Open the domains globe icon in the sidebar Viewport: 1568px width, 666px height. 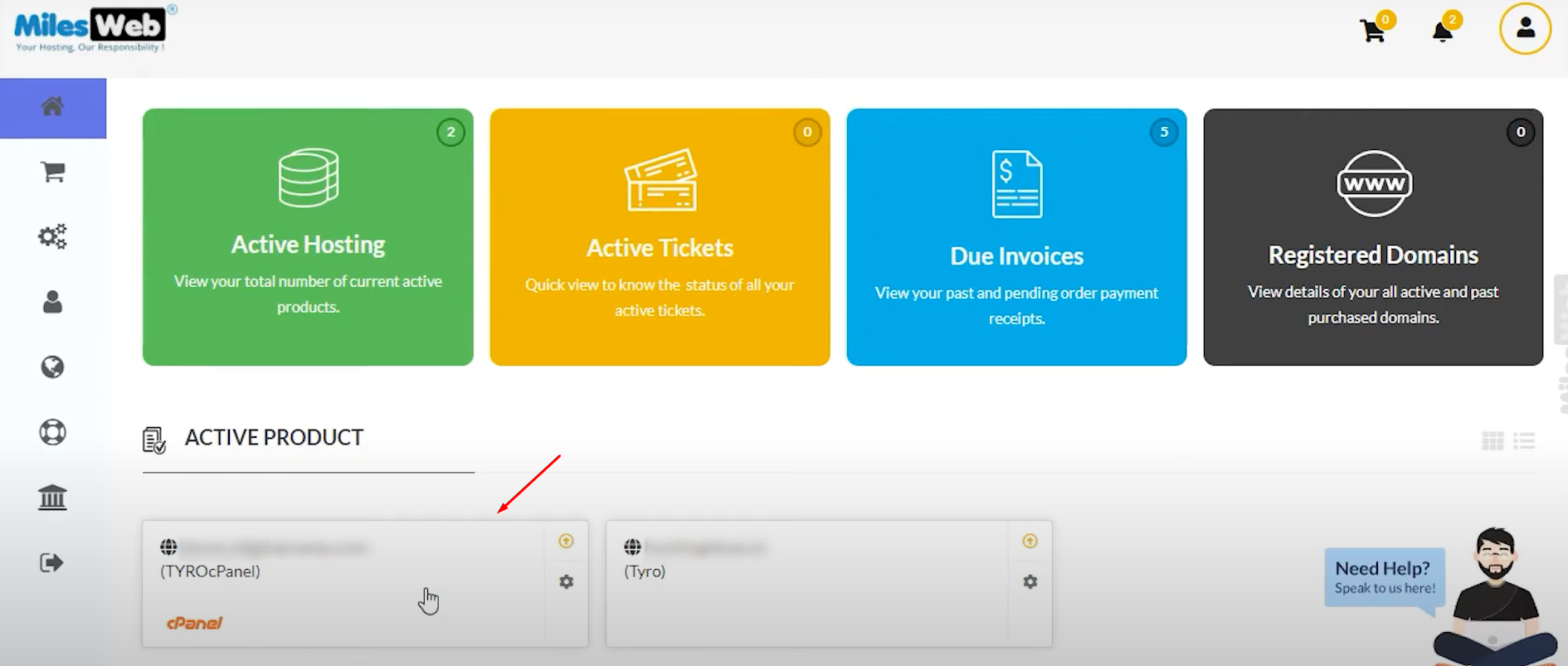tap(52, 367)
